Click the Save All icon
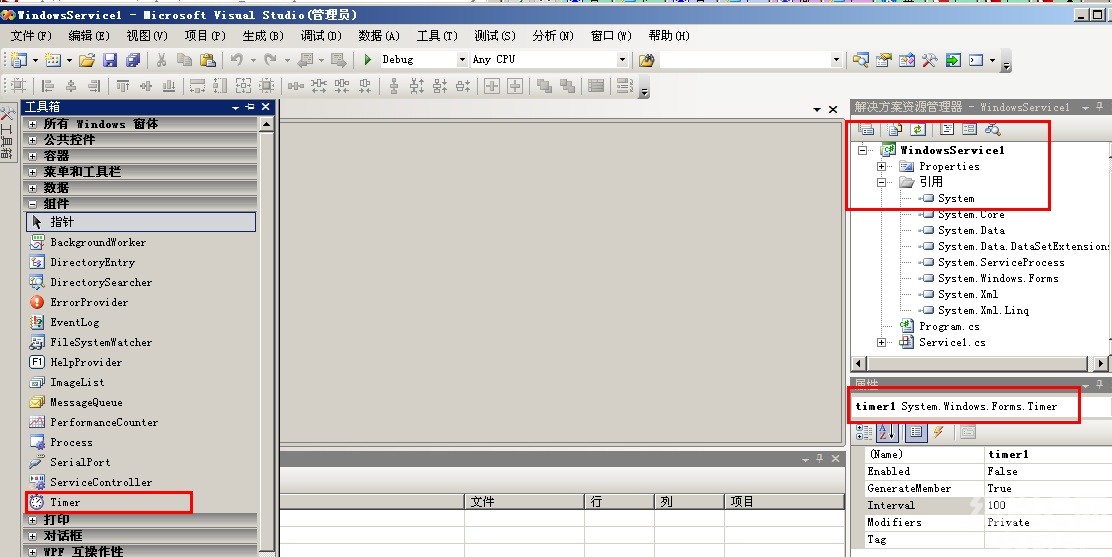The width and height of the screenshot is (1112, 557). coord(133,60)
